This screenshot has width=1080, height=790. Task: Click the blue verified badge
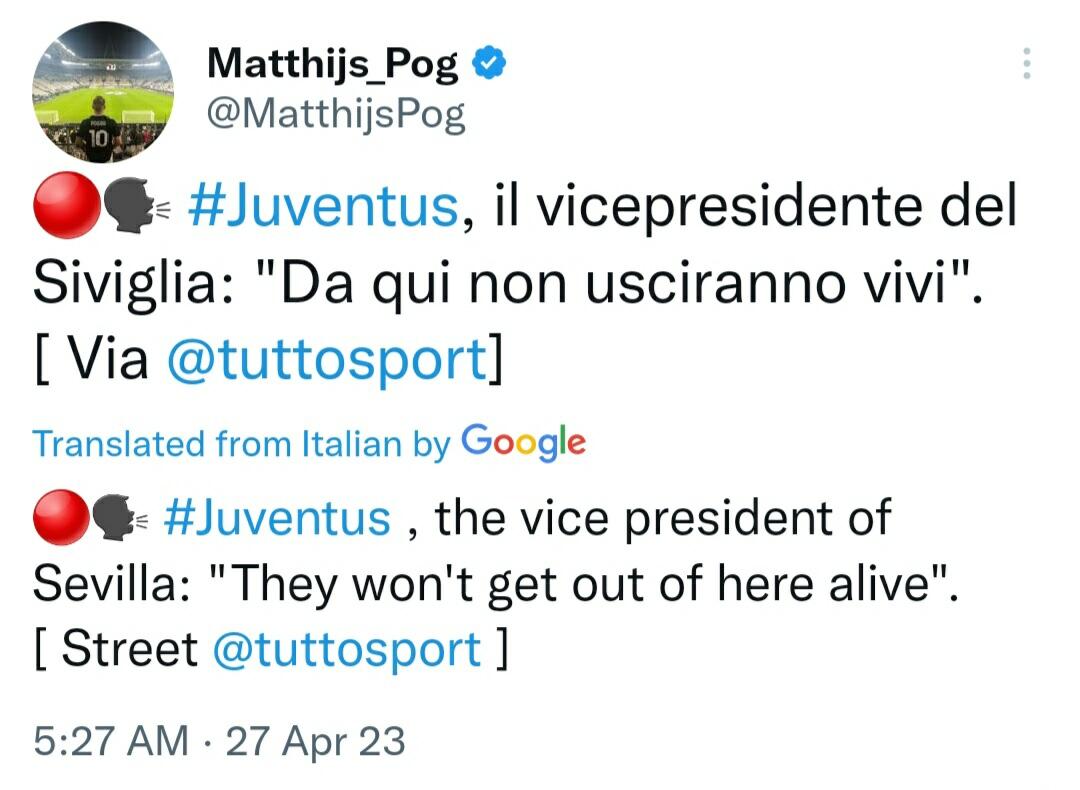tap(489, 66)
